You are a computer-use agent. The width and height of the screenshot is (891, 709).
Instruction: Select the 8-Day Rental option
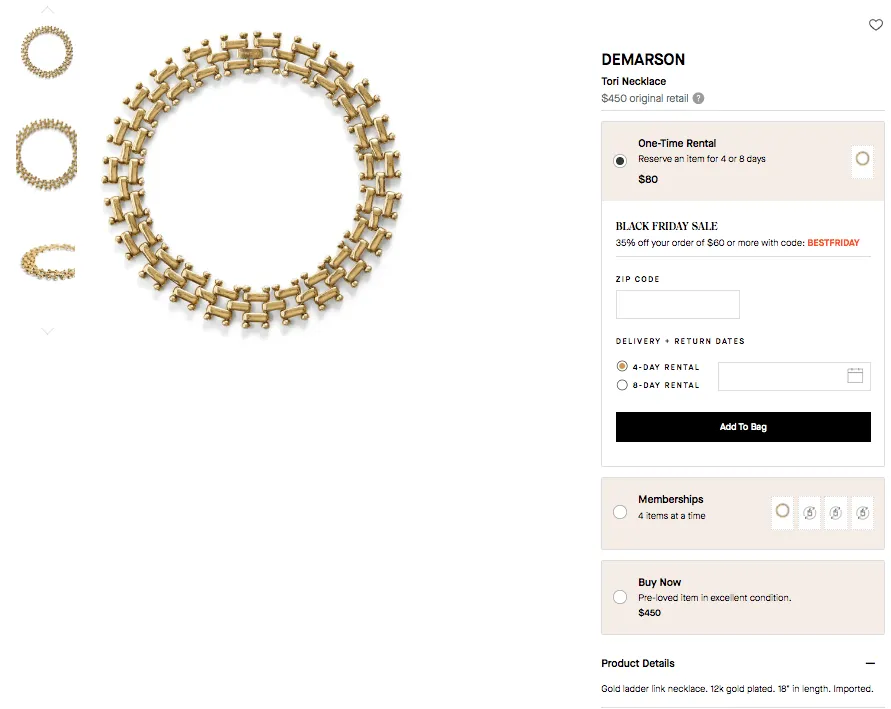622,384
